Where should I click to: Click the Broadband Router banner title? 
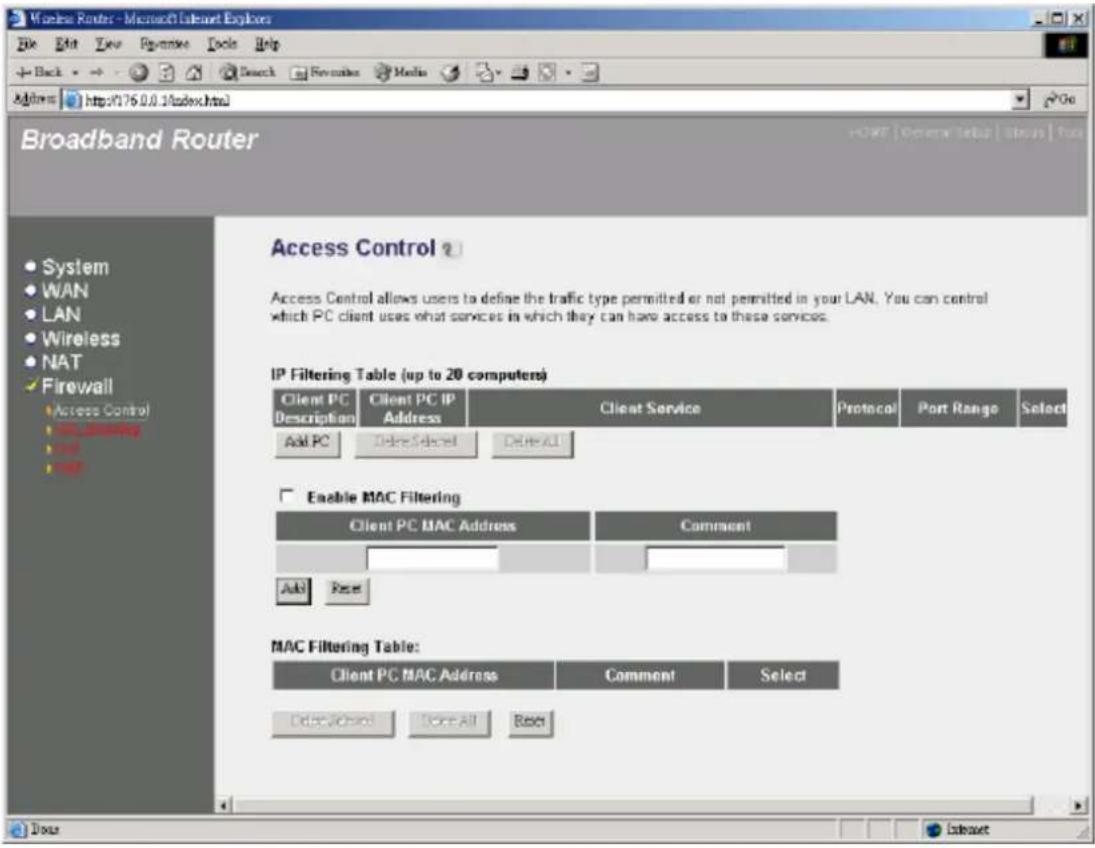point(140,140)
